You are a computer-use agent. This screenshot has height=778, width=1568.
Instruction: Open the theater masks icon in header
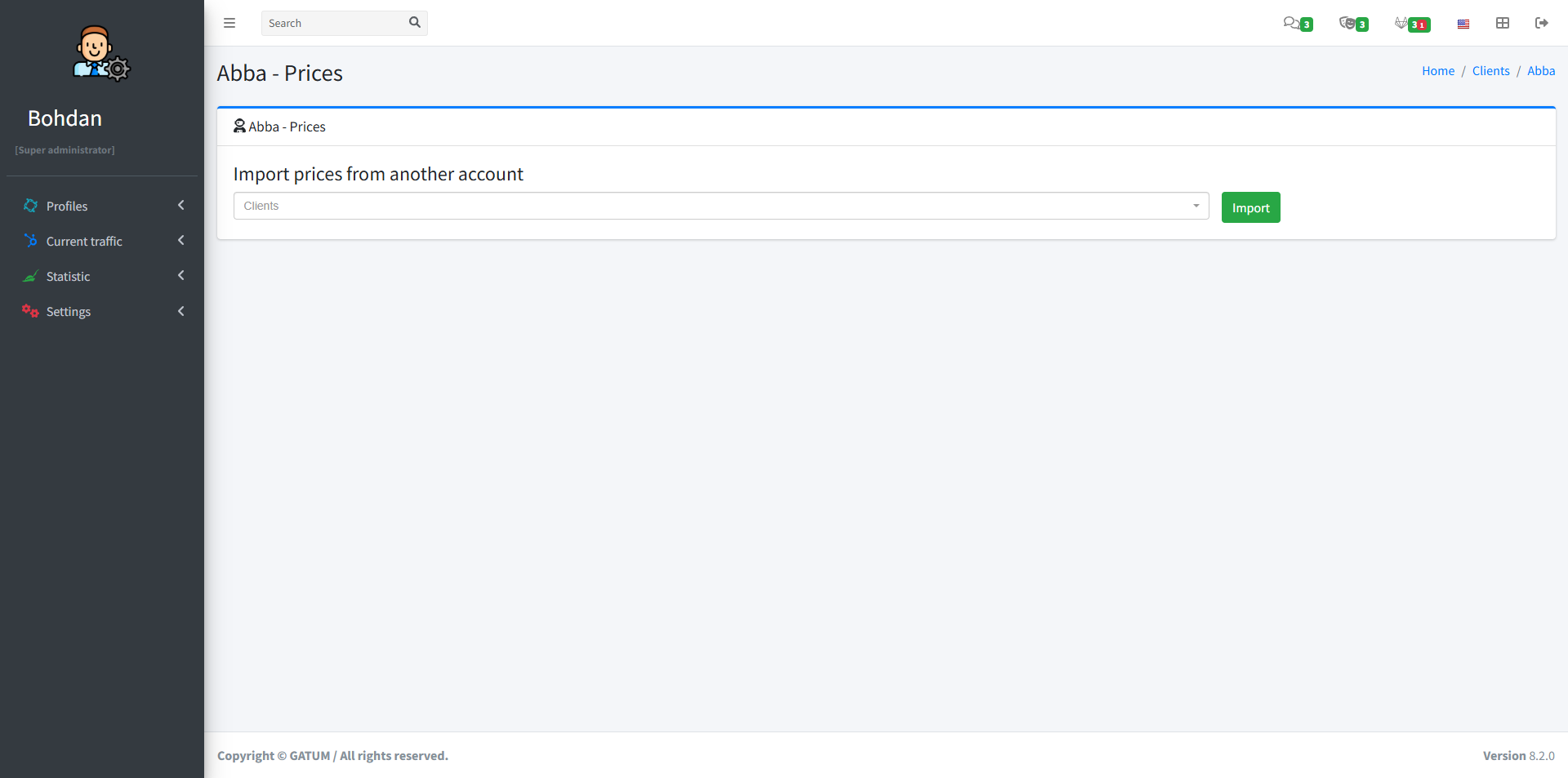click(x=1347, y=23)
